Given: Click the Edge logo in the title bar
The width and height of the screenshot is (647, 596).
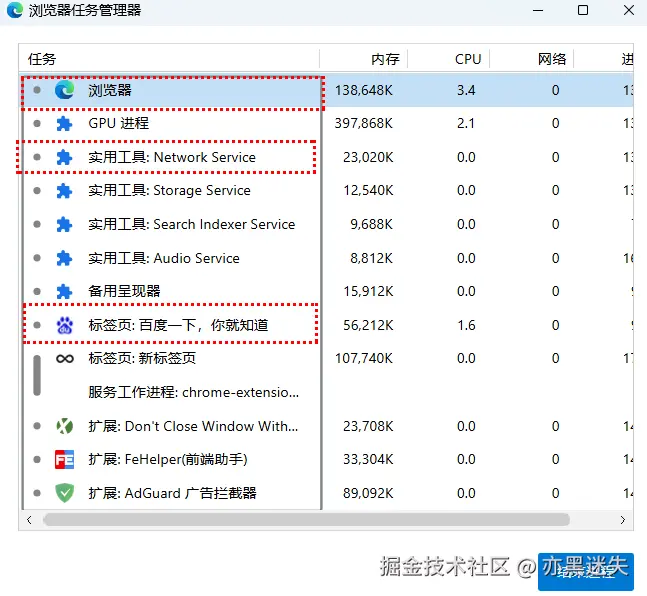Looking at the screenshot, I should (x=15, y=10).
